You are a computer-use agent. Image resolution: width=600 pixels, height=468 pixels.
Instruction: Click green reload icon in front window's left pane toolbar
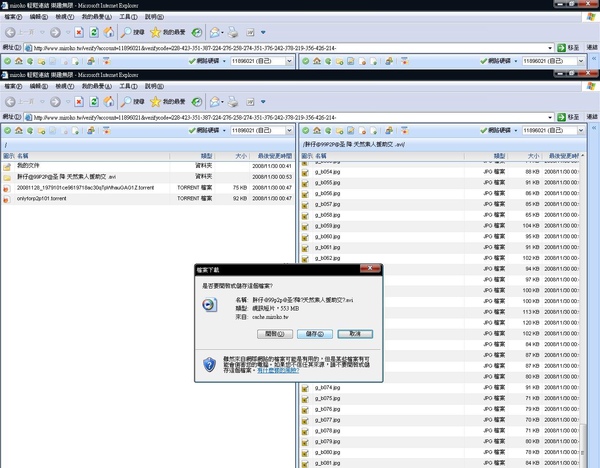(30, 130)
